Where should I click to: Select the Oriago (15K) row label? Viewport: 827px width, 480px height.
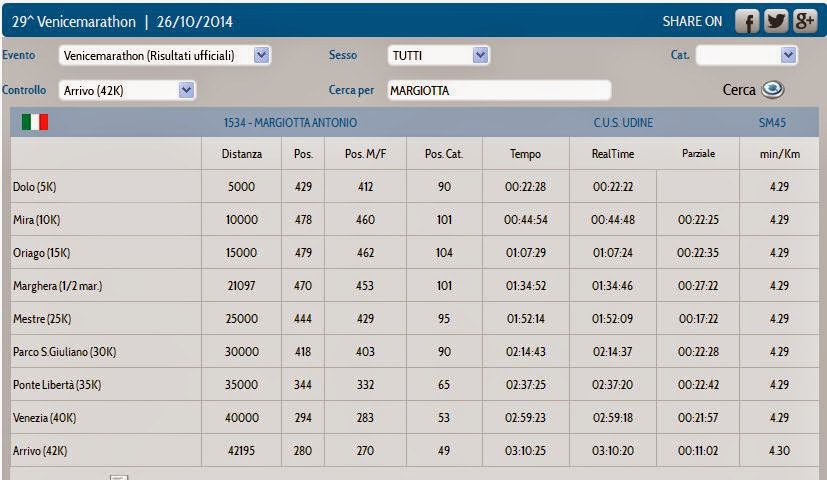(x=41, y=253)
